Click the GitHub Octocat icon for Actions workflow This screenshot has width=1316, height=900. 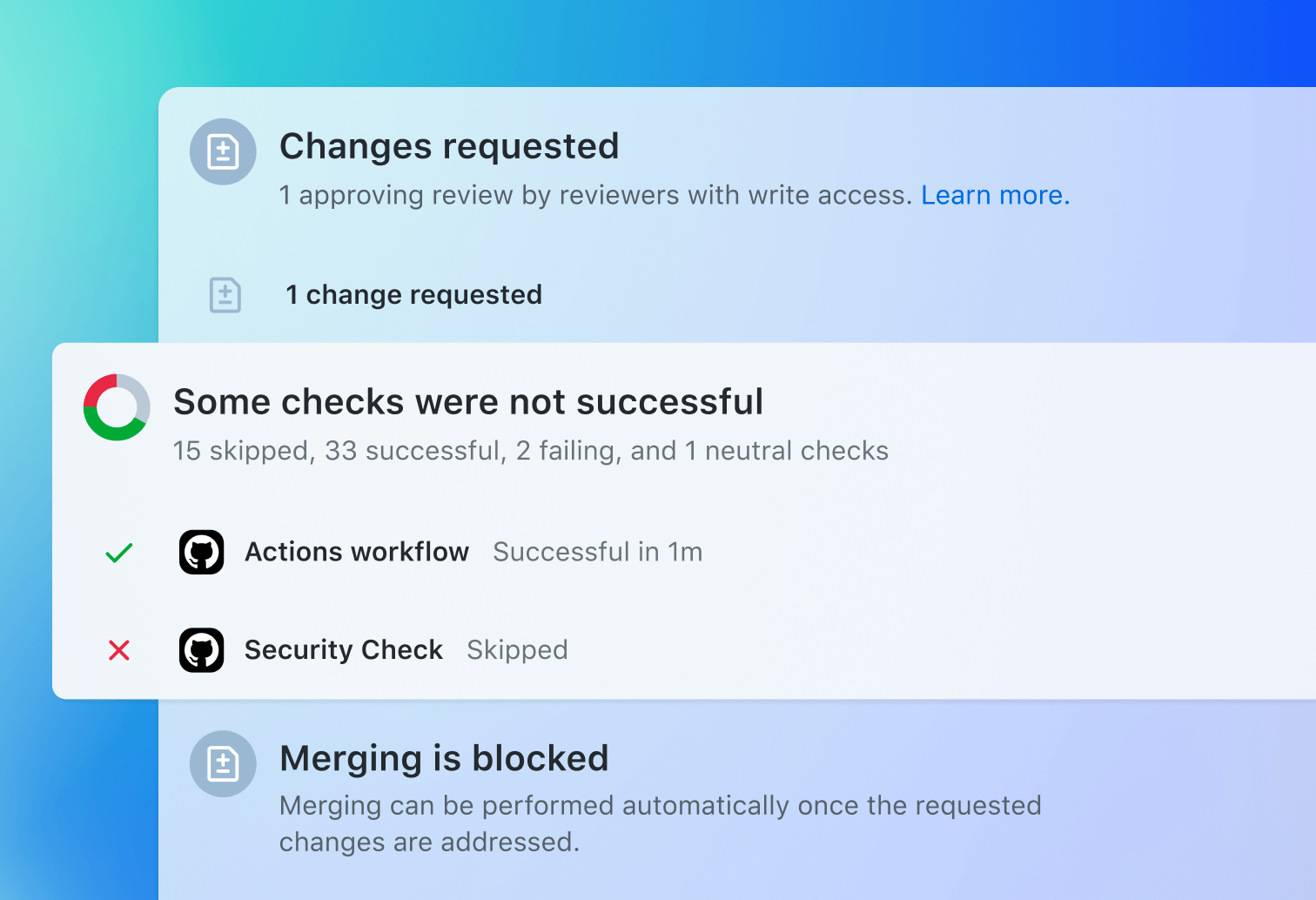click(x=201, y=552)
